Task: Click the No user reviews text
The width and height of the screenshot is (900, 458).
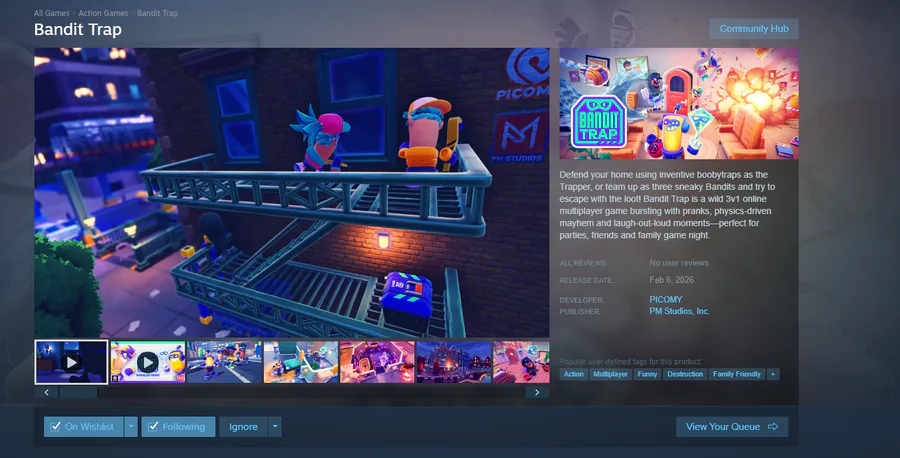Action: click(679, 263)
